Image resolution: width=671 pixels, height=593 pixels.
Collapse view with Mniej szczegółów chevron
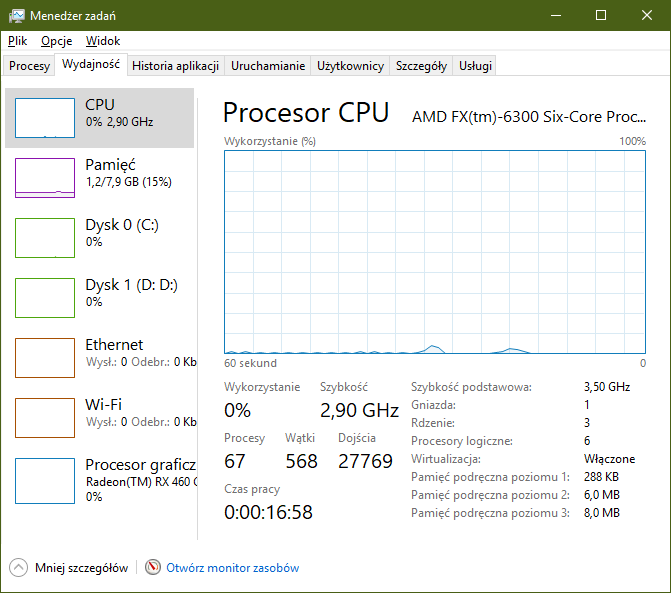click(19, 567)
